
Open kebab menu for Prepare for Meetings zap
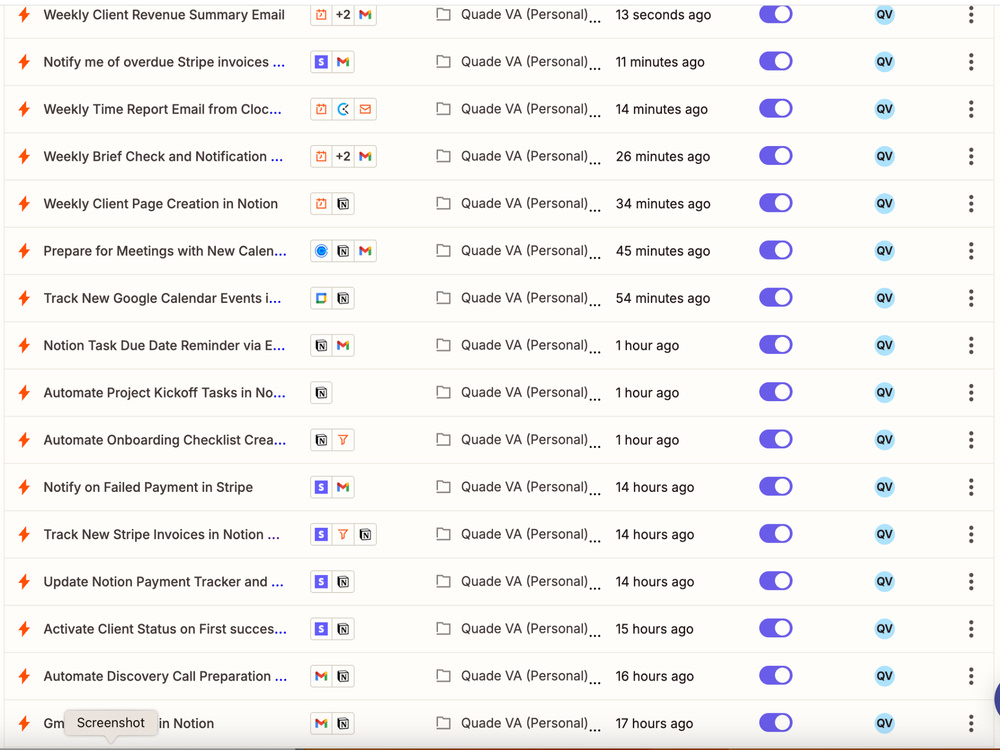971,251
